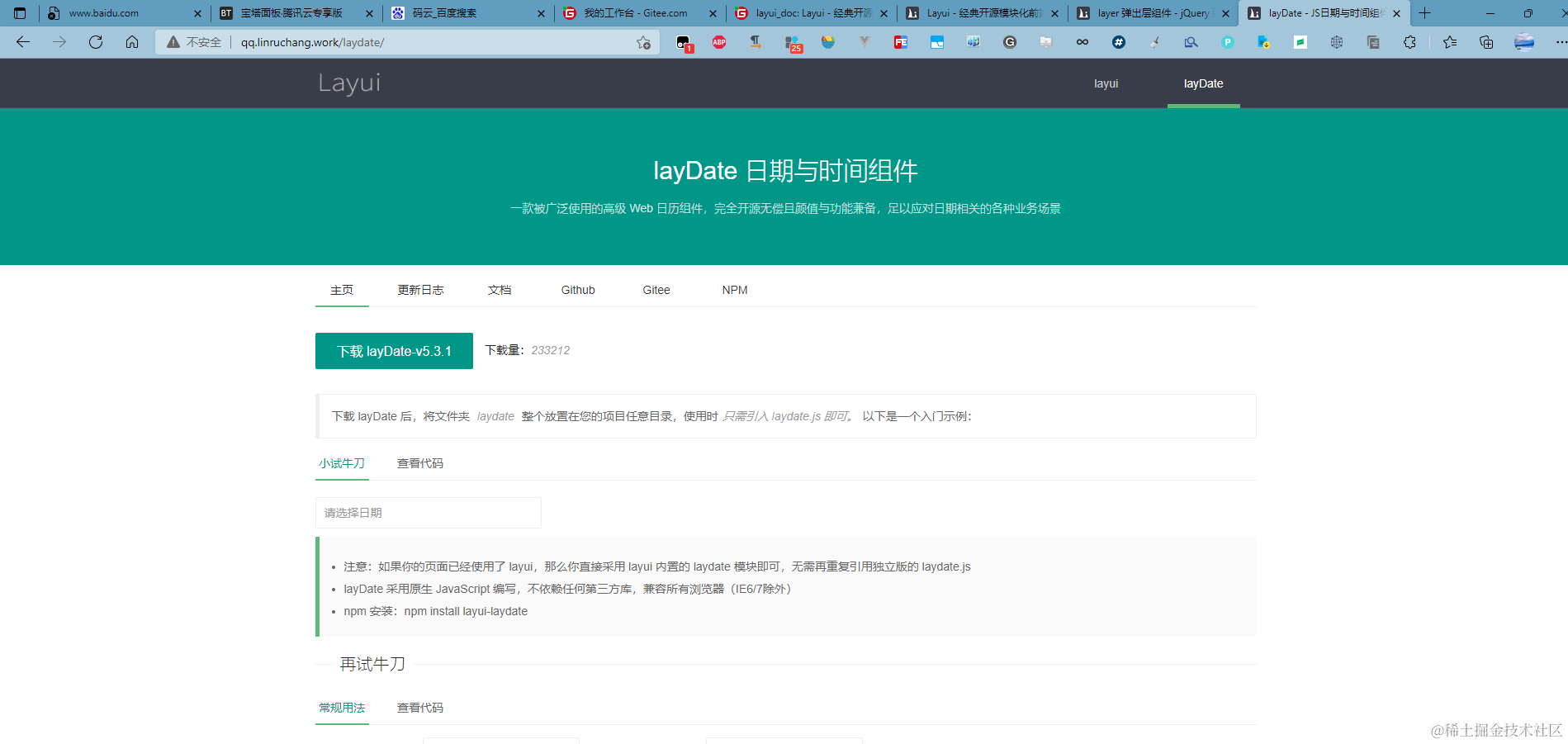Open the Favorites star icon in toolbar
The width and height of the screenshot is (1568, 744).
pyautogui.click(x=1449, y=42)
